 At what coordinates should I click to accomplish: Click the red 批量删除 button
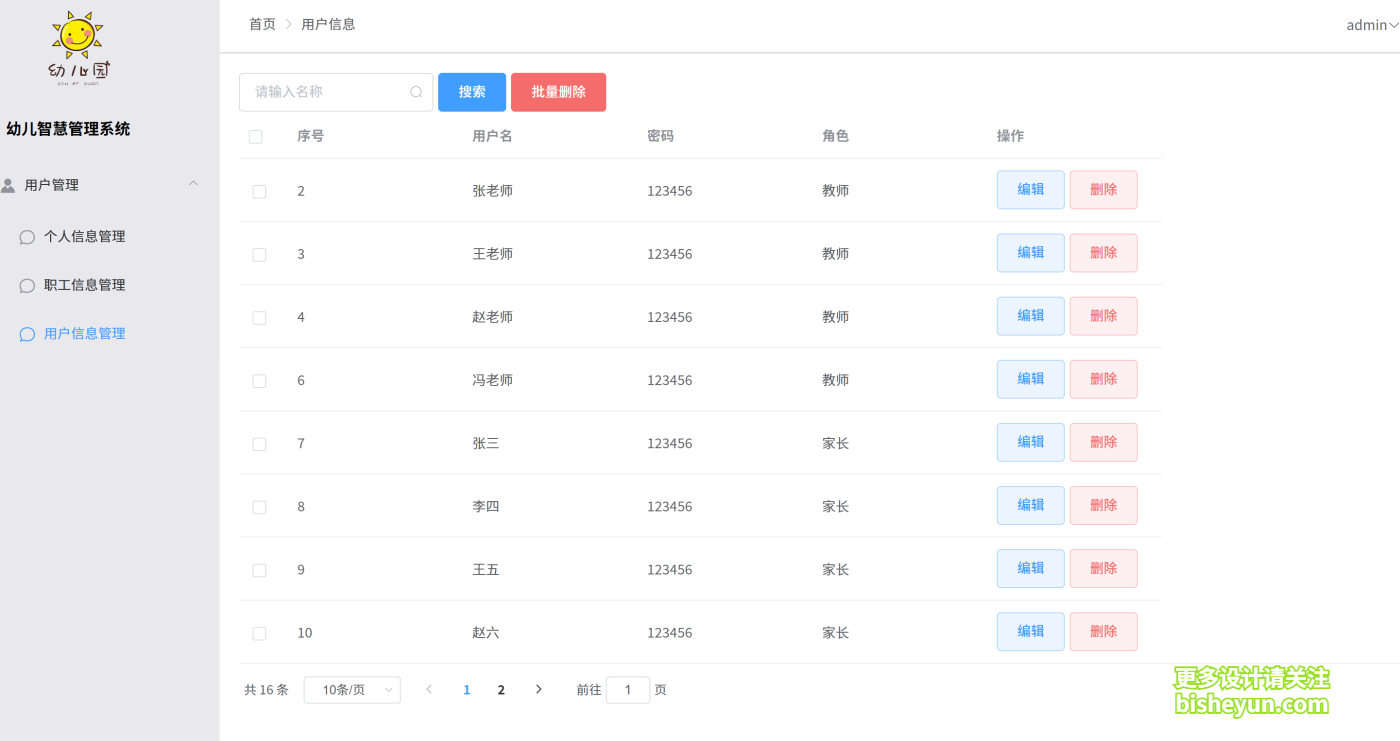coord(558,92)
